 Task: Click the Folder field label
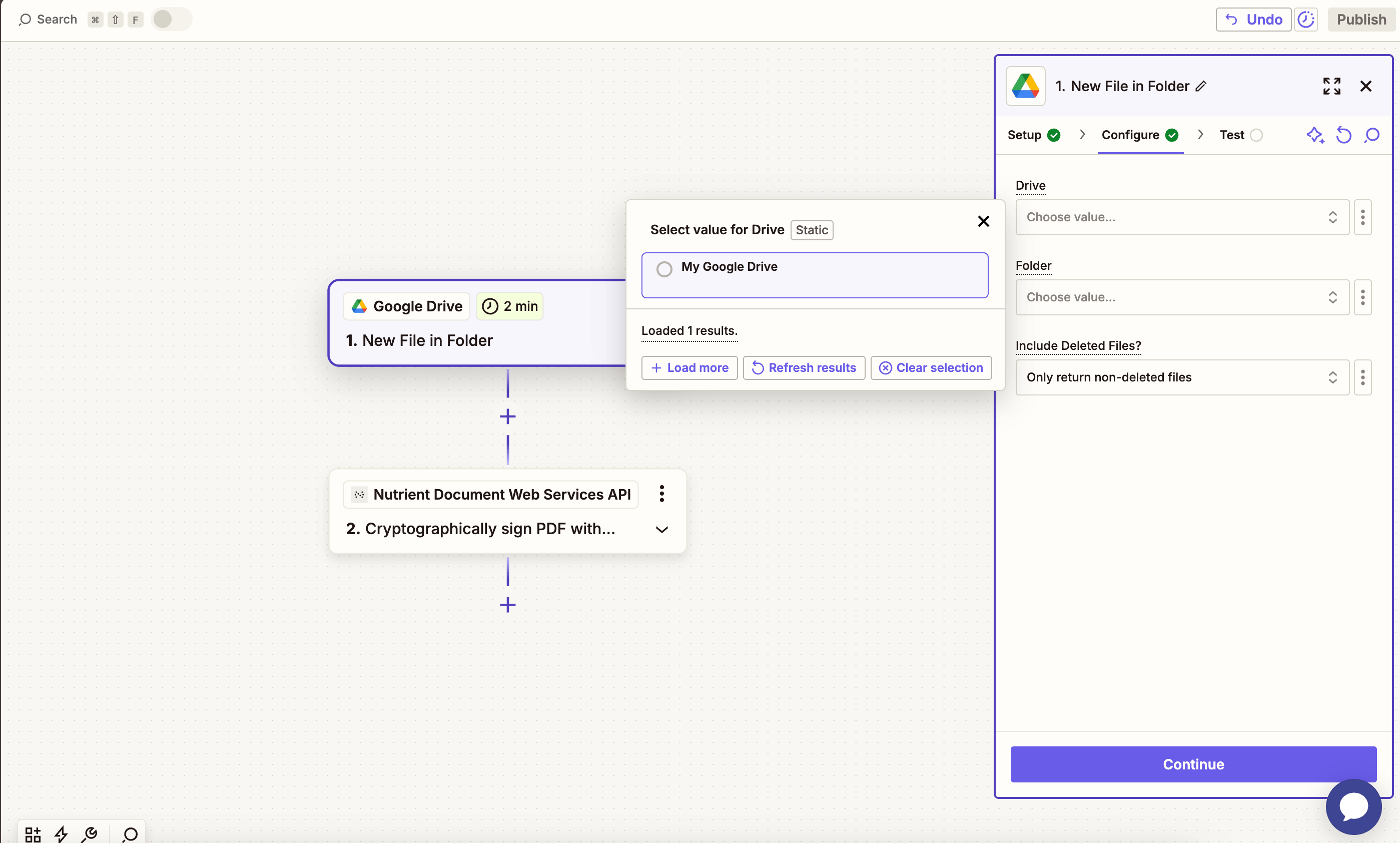click(x=1033, y=265)
